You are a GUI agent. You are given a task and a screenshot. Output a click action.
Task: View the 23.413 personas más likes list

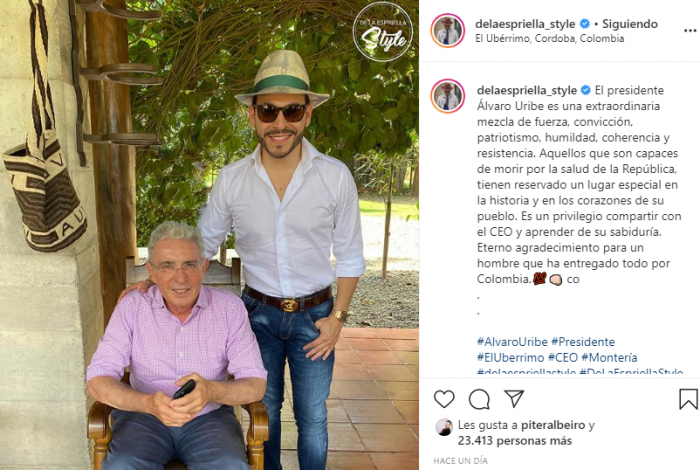coord(515,441)
